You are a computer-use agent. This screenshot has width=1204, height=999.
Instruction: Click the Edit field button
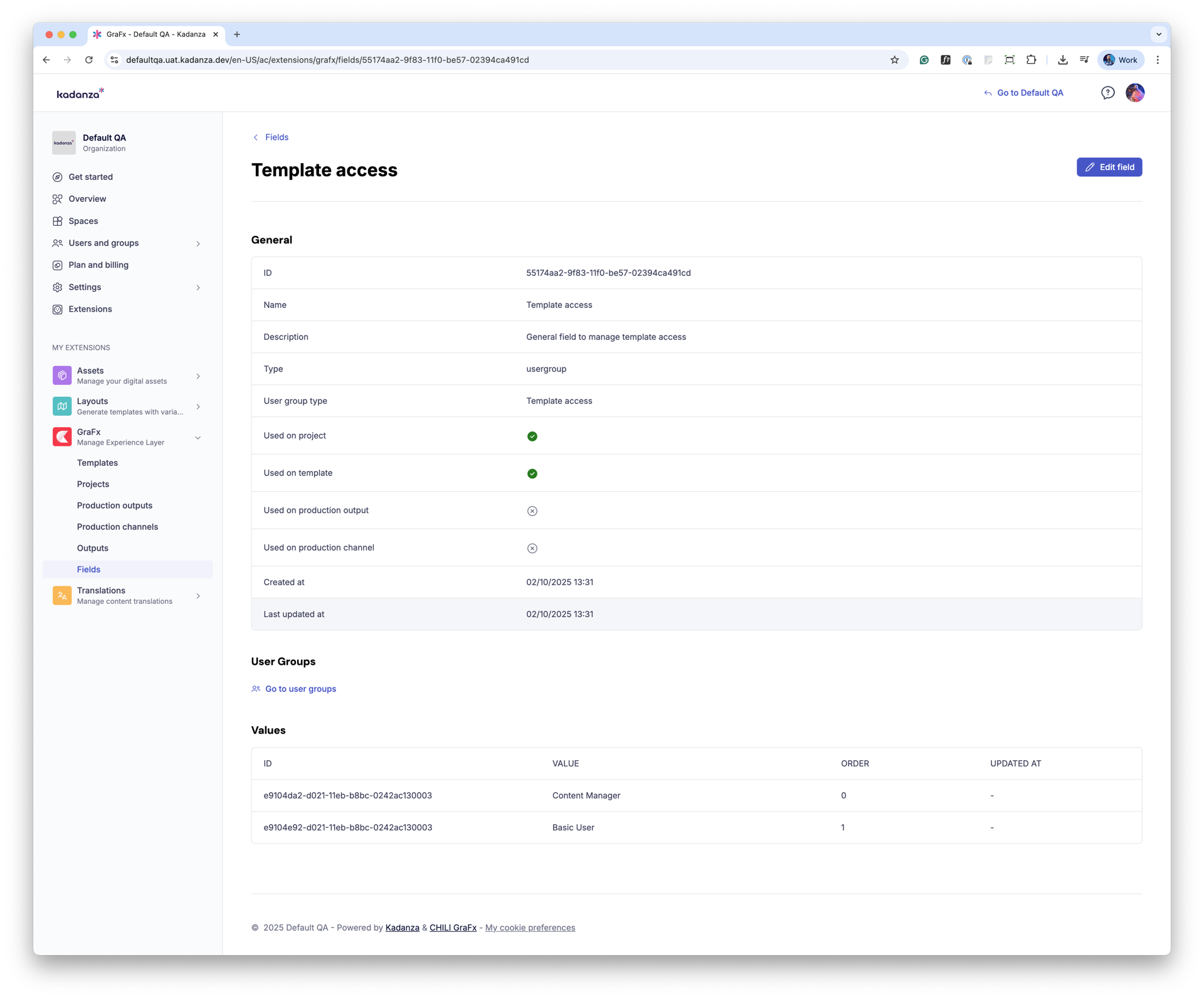pyautogui.click(x=1109, y=167)
